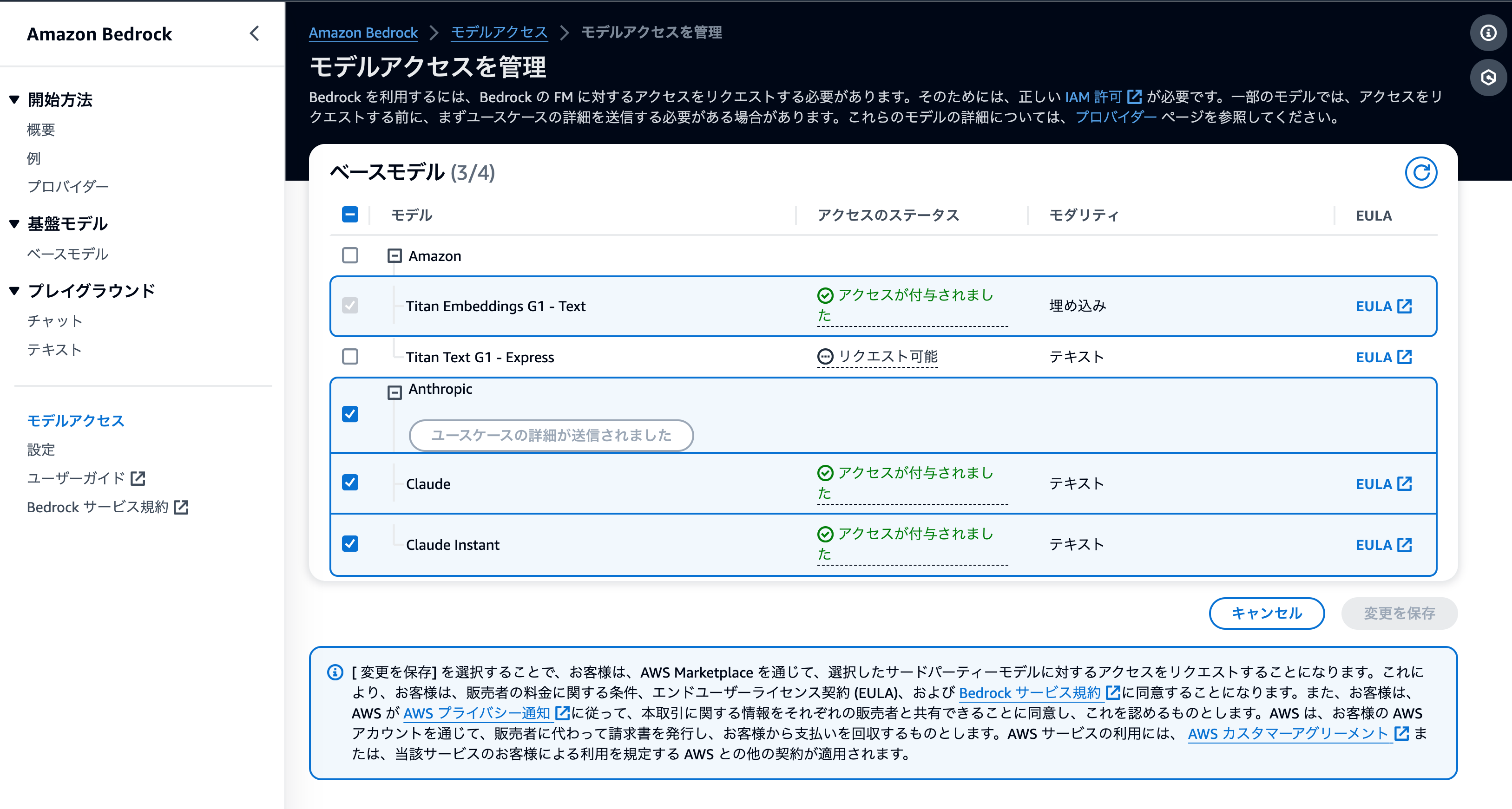Open チャット in the sidebar

54,321
